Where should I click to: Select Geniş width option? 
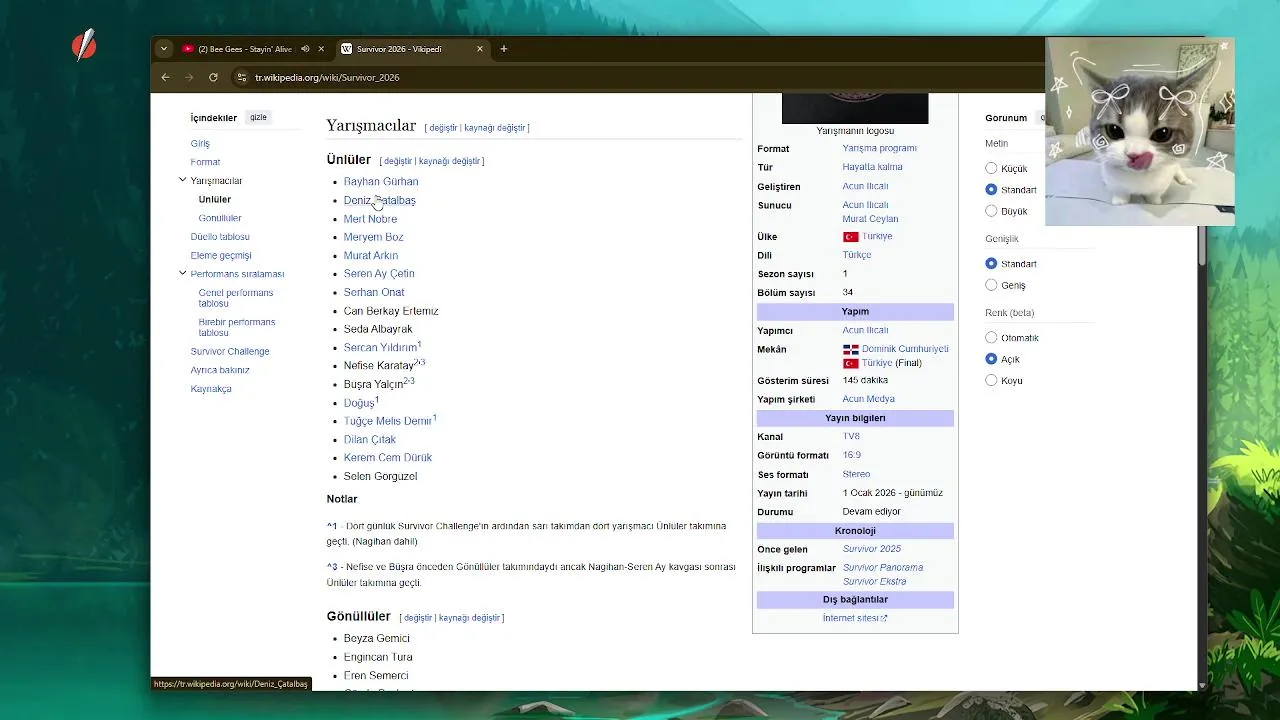pos(991,285)
